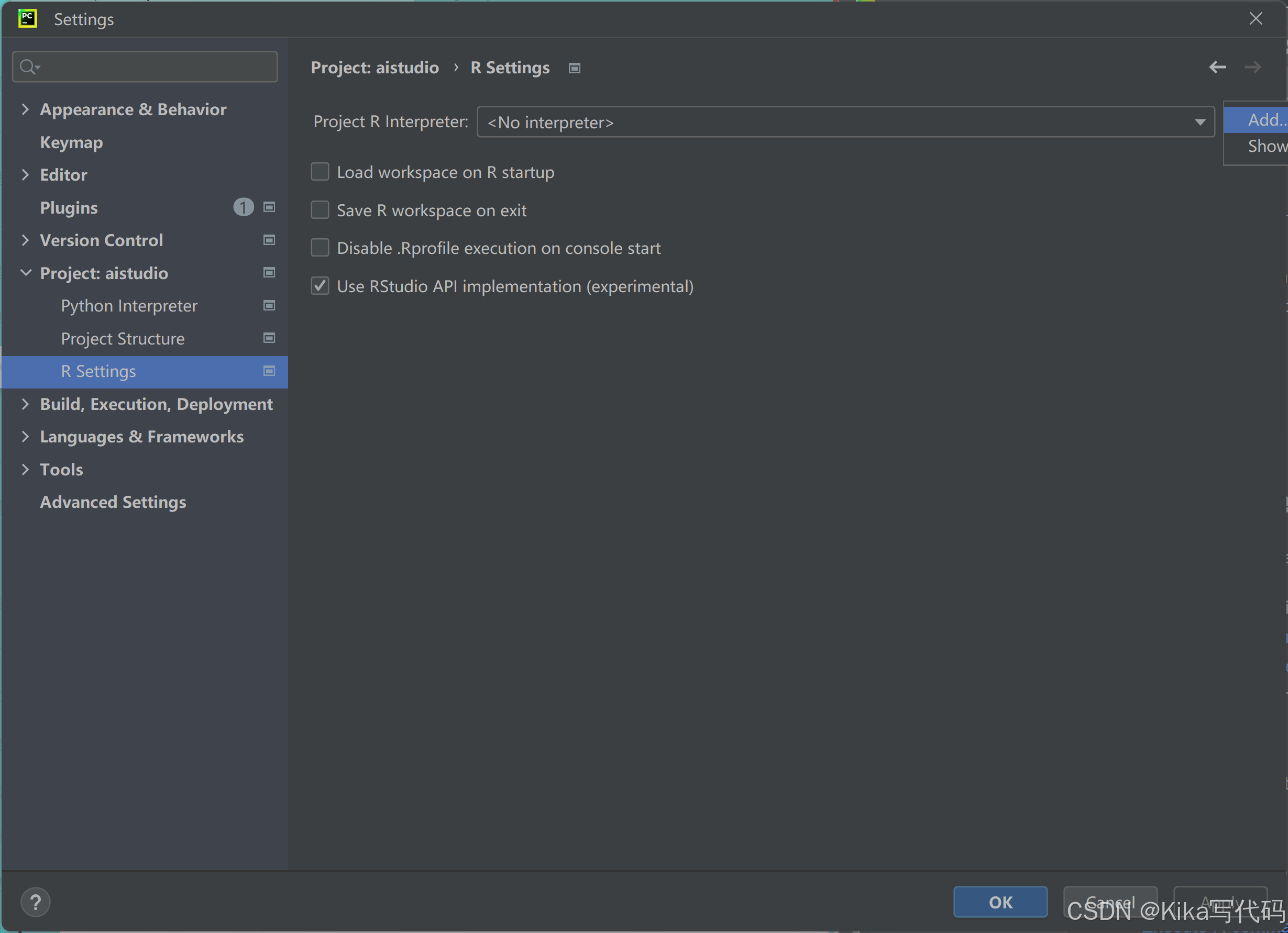
Task: Collapse the Project: aistudio tree node
Action: click(x=25, y=273)
